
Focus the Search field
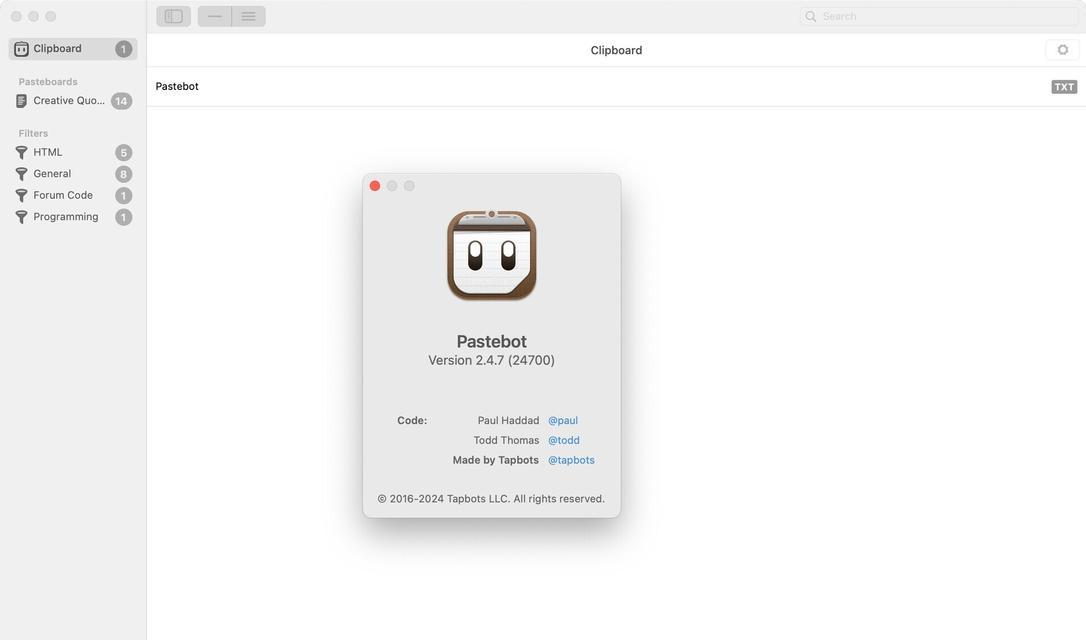click(x=938, y=16)
